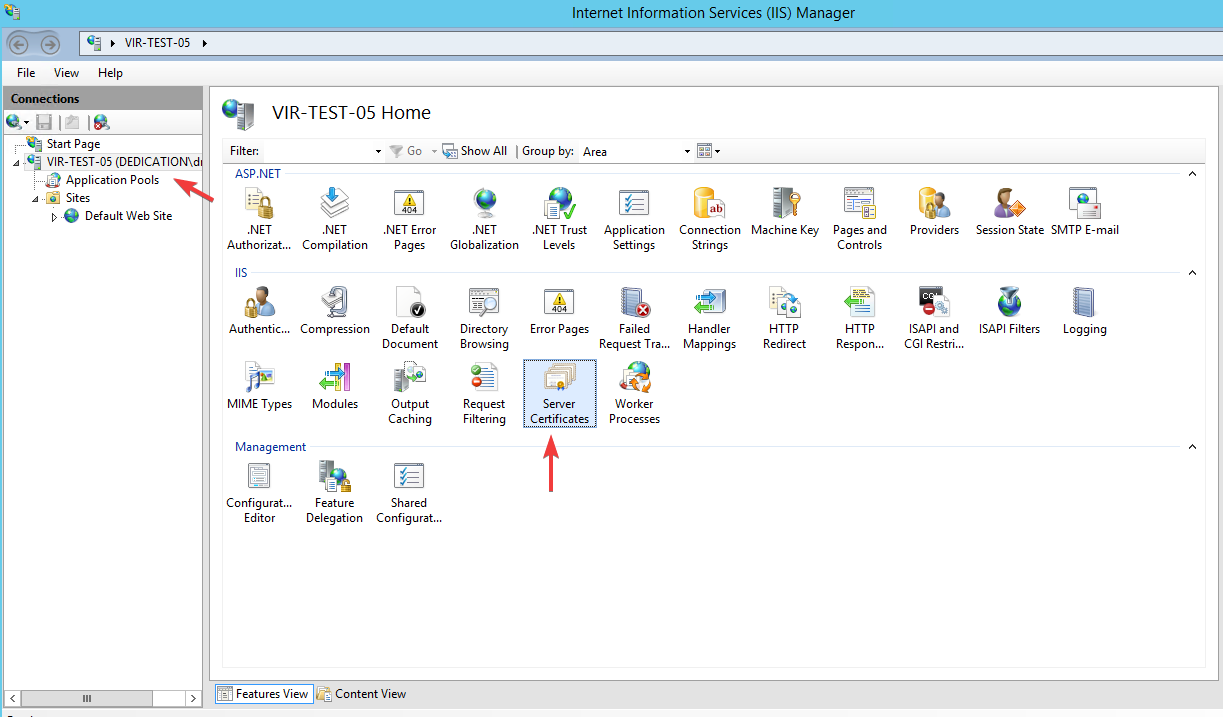Open HTTP Response Headers feature
The width and height of the screenshot is (1223, 717).
pos(860,319)
